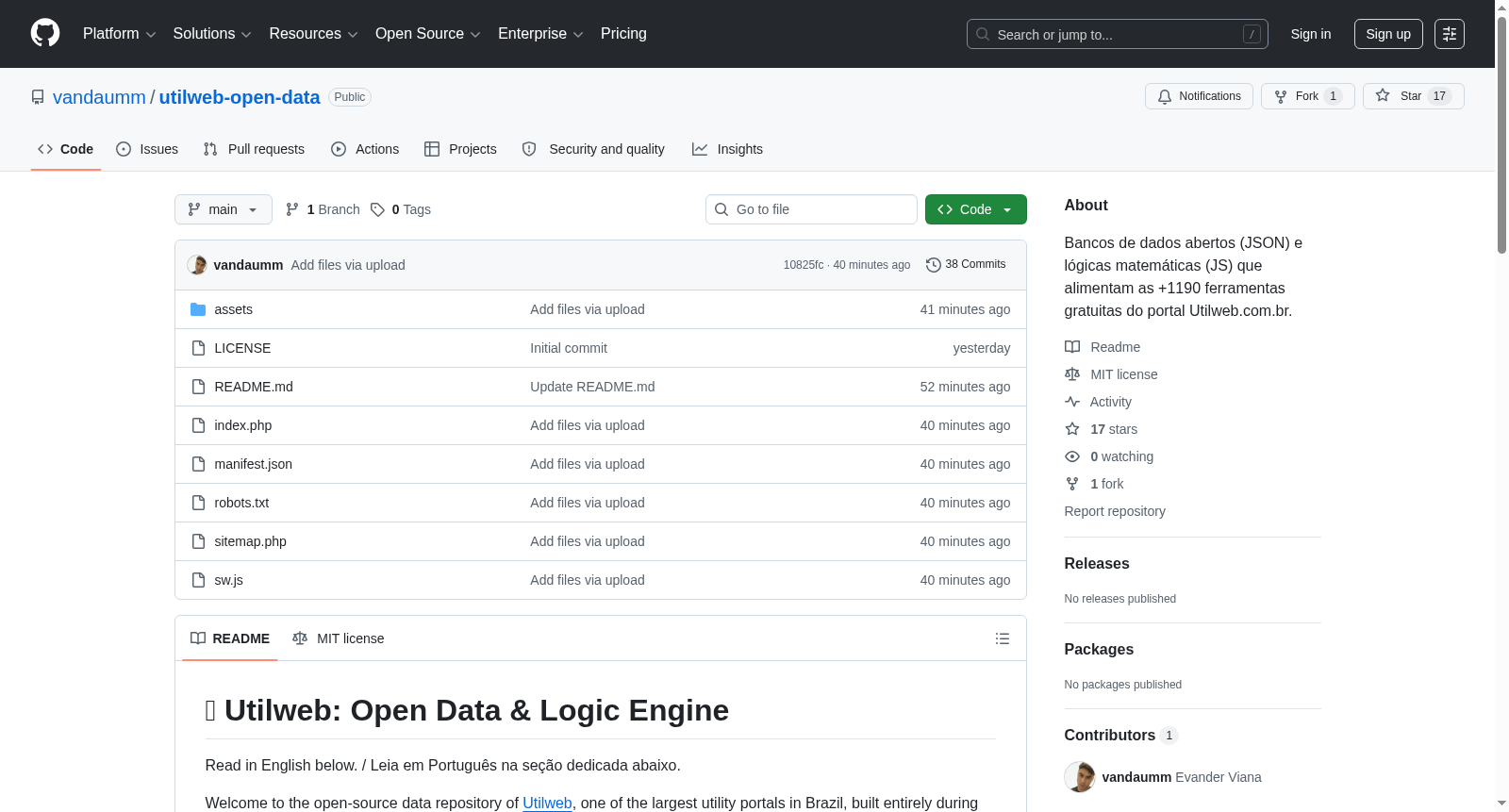The width and height of the screenshot is (1509, 812).
Task: Switch to the Actions tab
Action: click(365, 149)
